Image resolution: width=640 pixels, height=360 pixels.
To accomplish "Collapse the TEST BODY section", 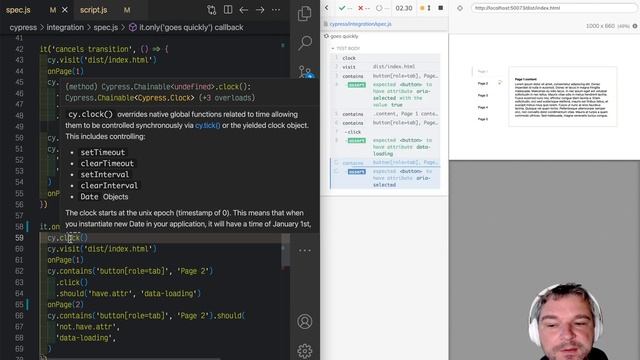I will 345,48.
